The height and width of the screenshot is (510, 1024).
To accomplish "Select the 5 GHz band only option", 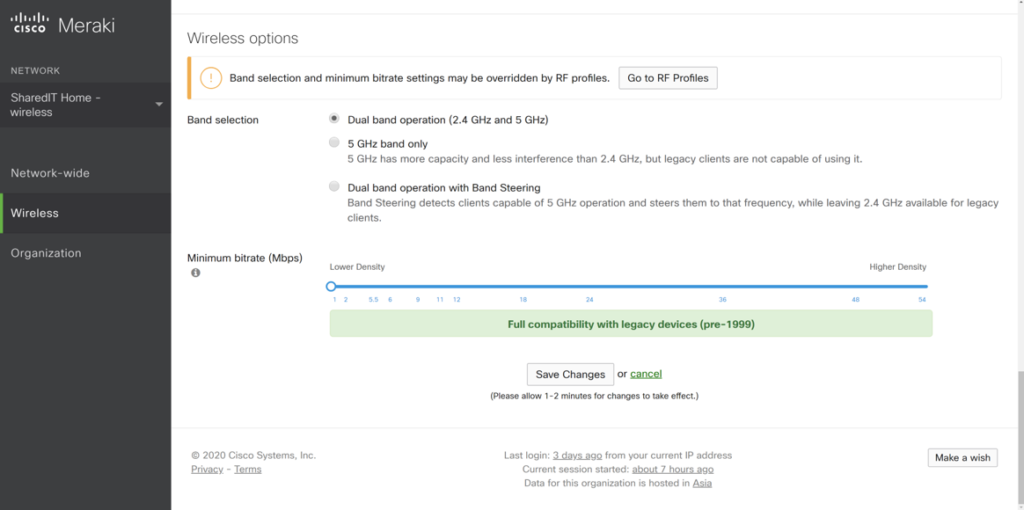I will (334, 143).
